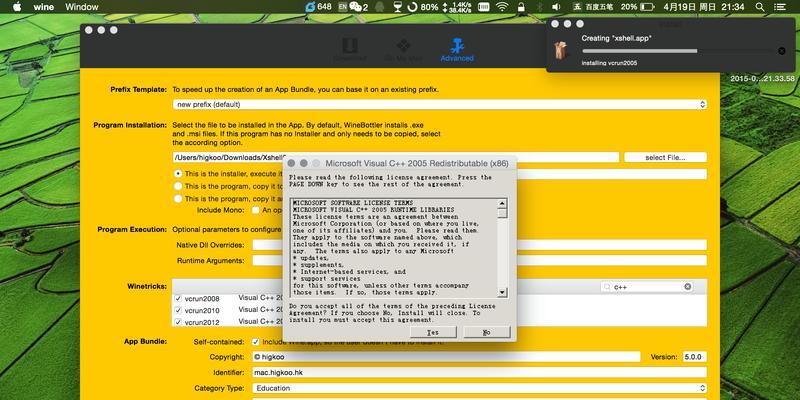Select the third 'This is the program' radio option
The image size is (800, 400).
(178, 198)
